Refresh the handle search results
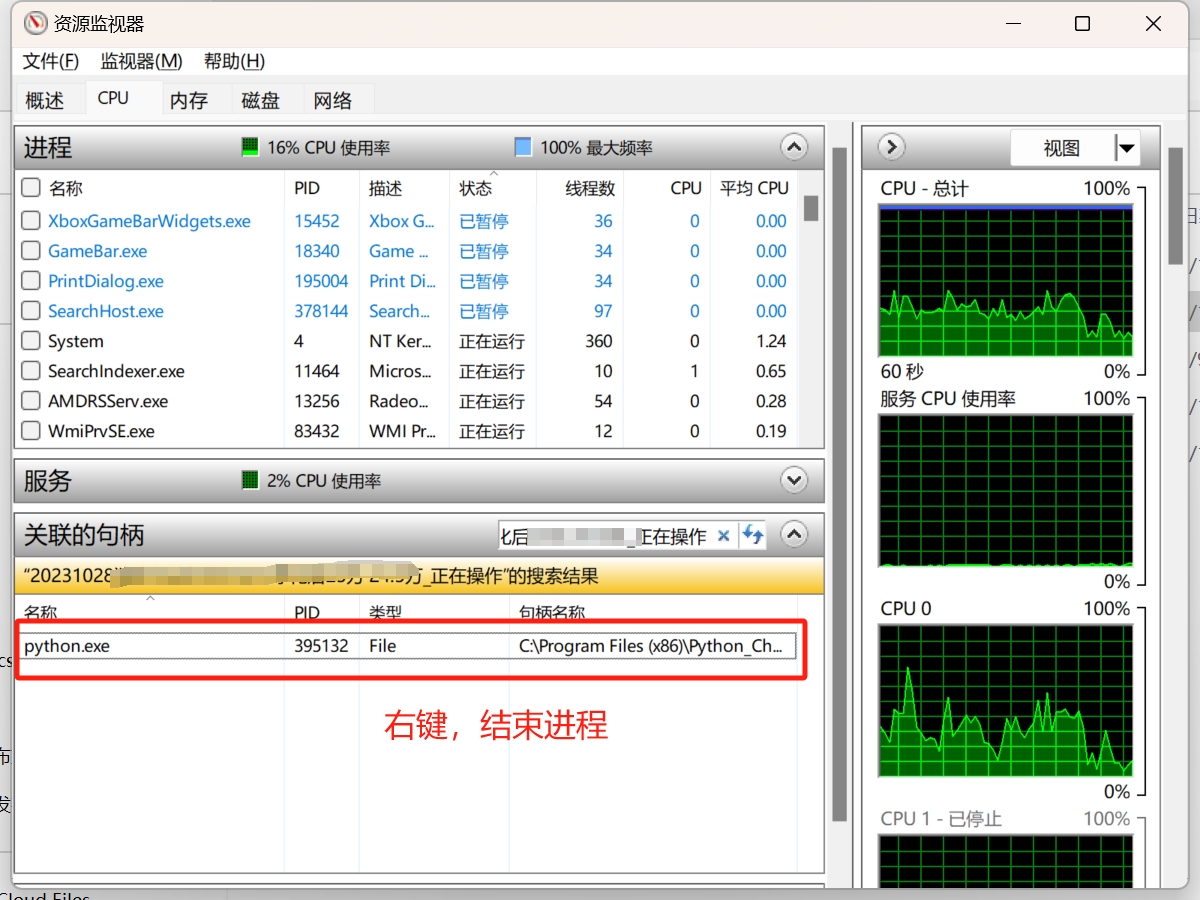The width and height of the screenshot is (1200, 900). 752,535
